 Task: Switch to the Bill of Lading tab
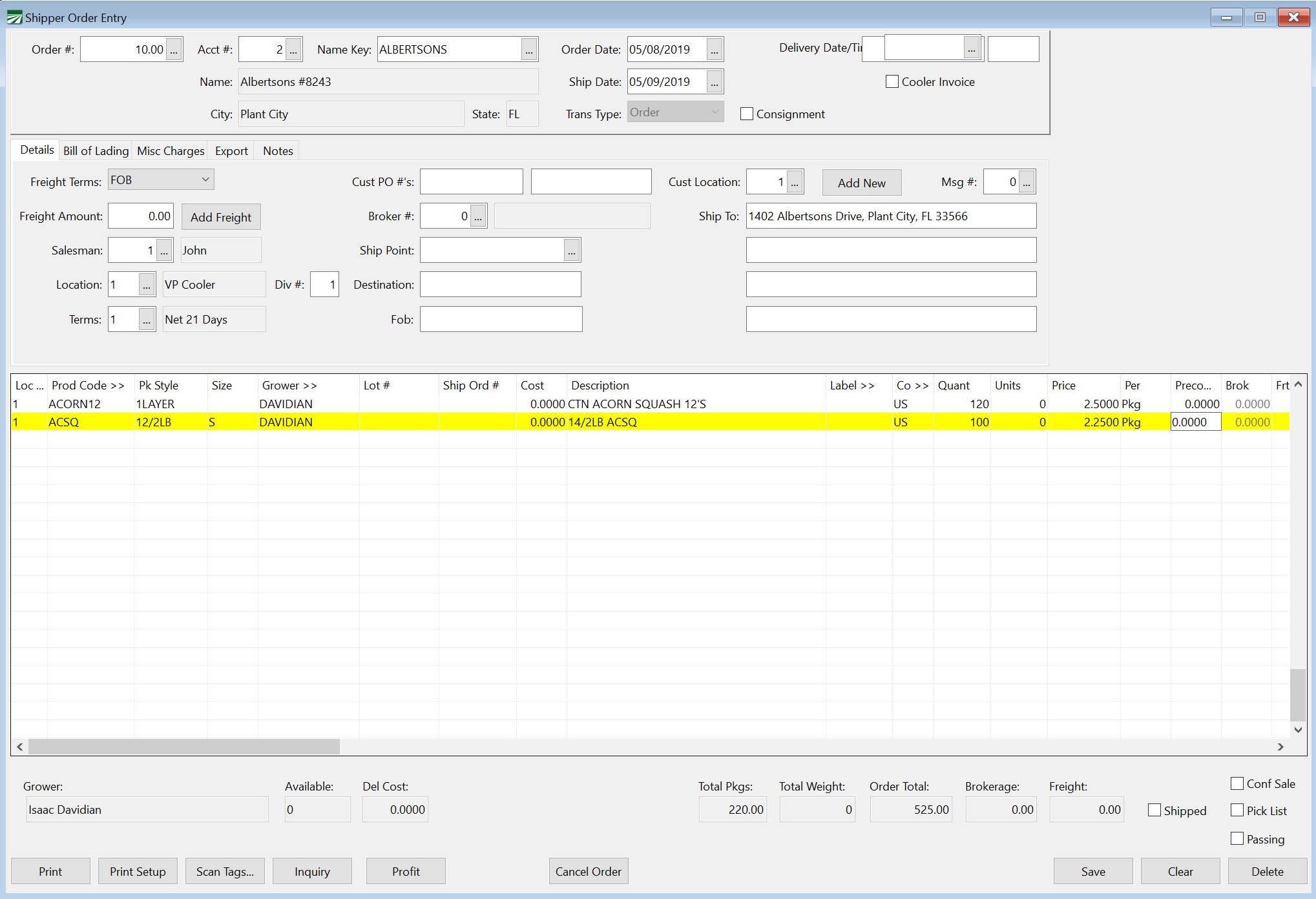click(x=95, y=150)
